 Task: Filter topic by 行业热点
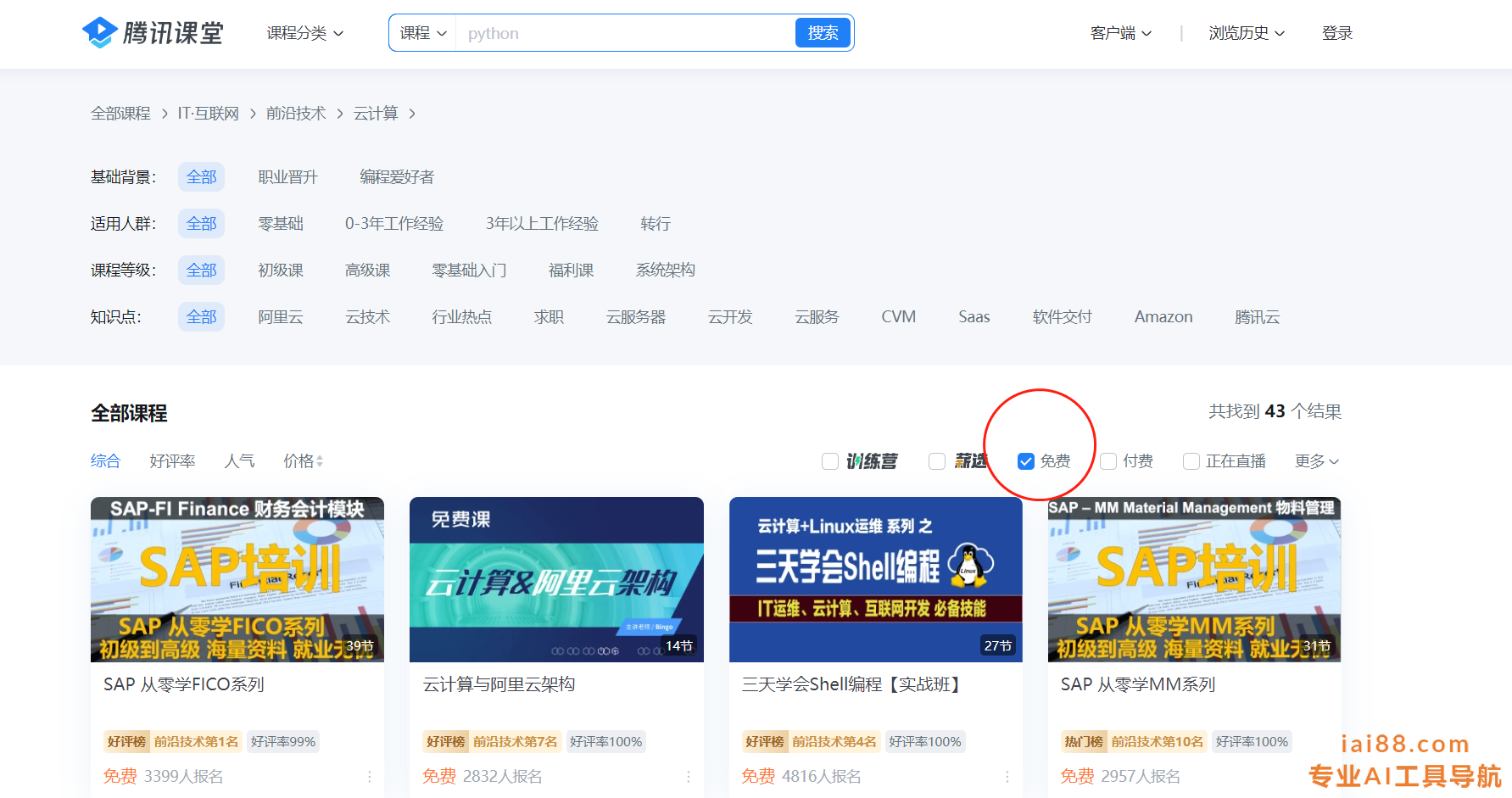pyautogui.click(x=461, y=317)
